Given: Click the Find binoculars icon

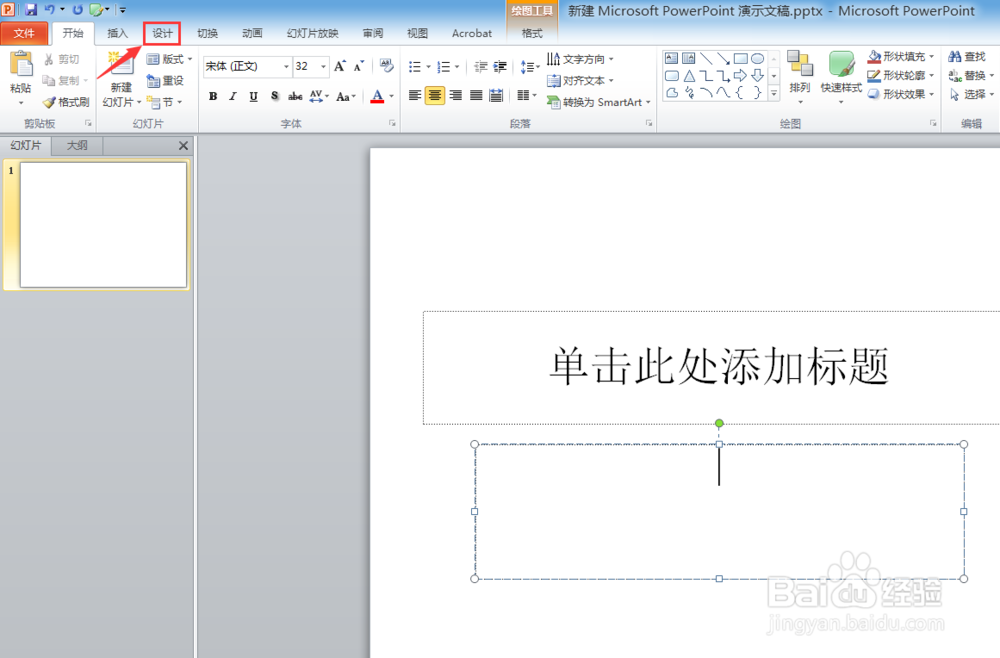Looking at the screenshot, I should tap(955, 57).
